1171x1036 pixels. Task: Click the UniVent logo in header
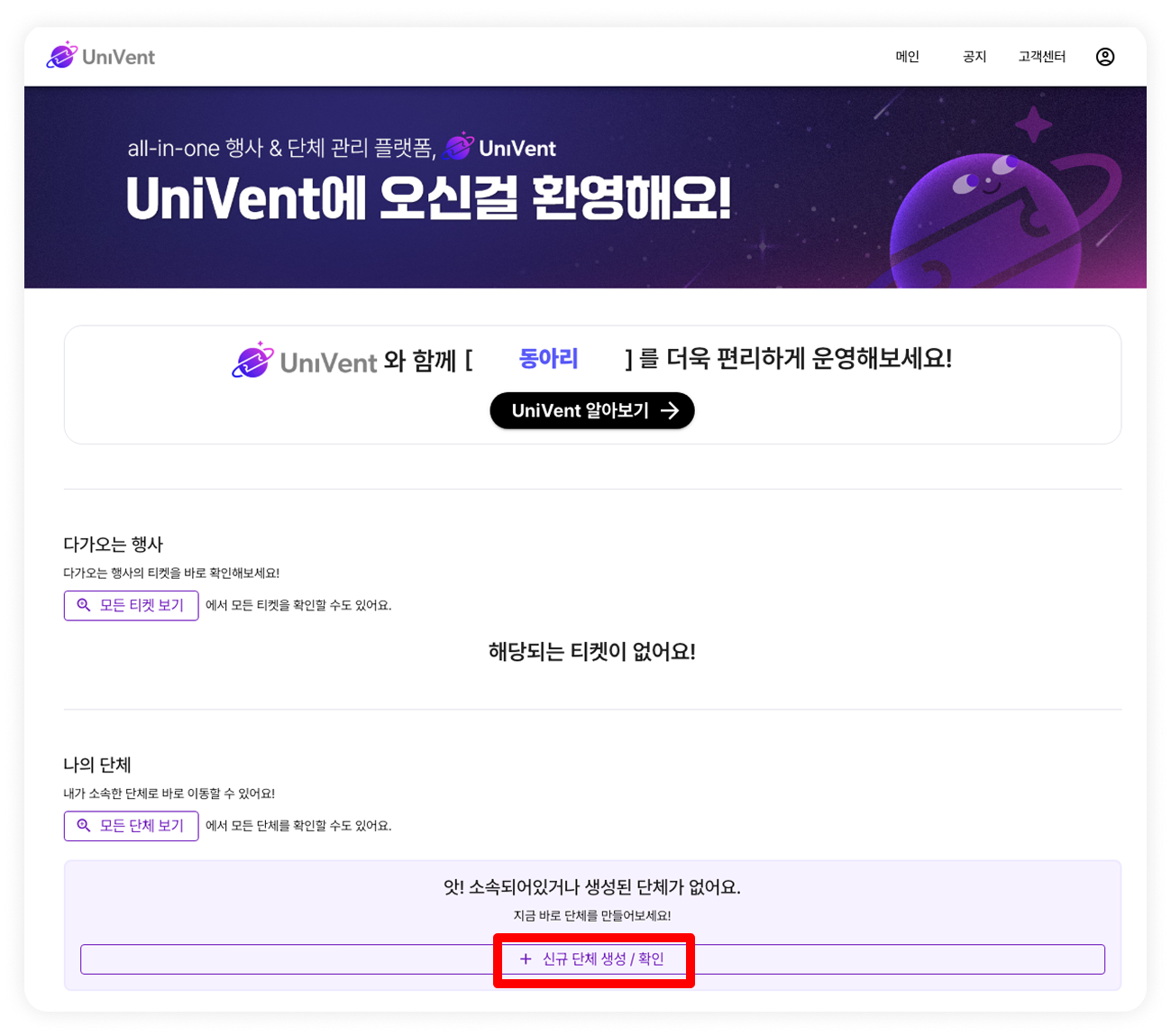click(100, 56)
